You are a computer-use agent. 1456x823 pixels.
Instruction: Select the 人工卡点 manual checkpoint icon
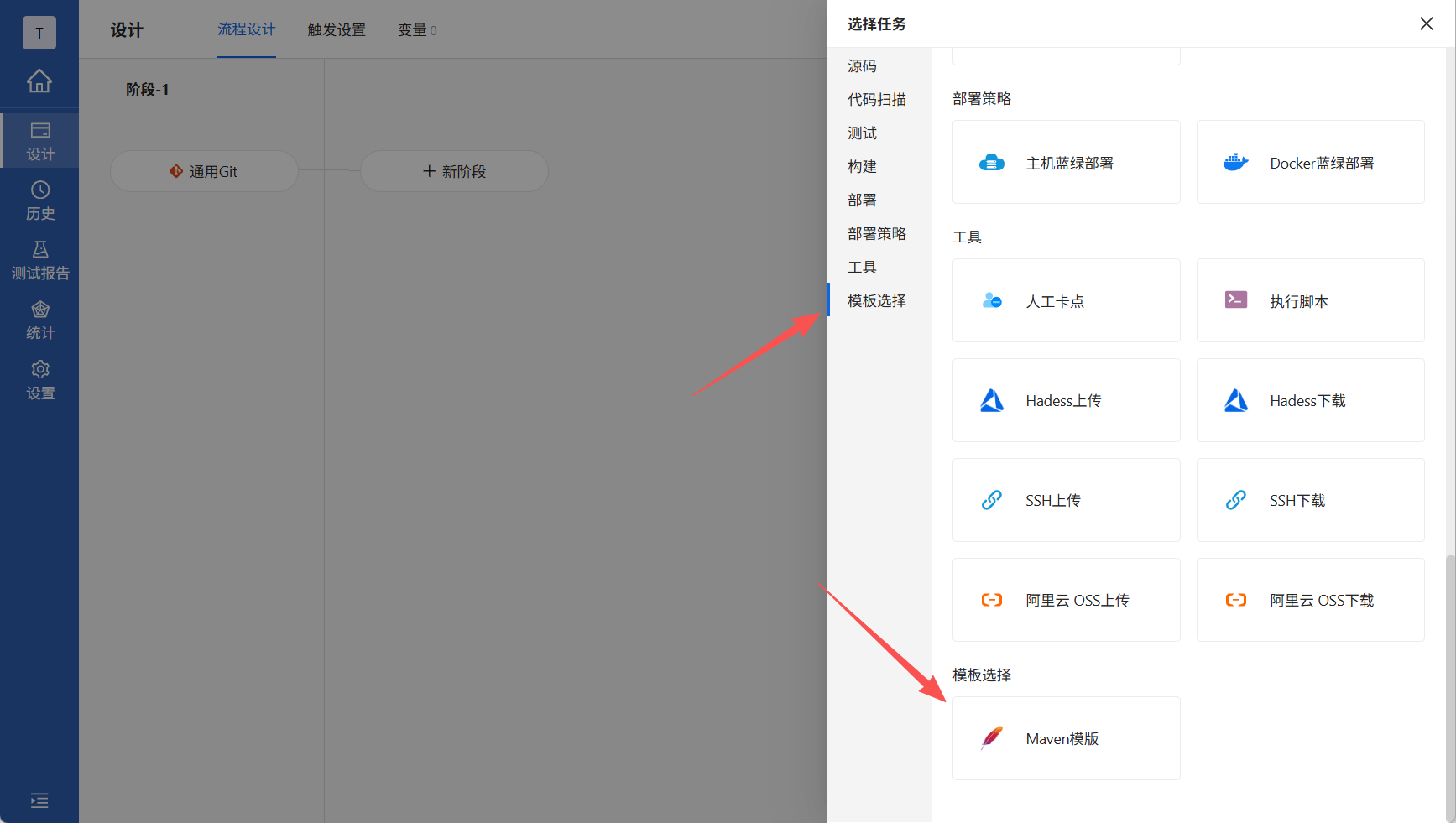[x=991, y=300]
